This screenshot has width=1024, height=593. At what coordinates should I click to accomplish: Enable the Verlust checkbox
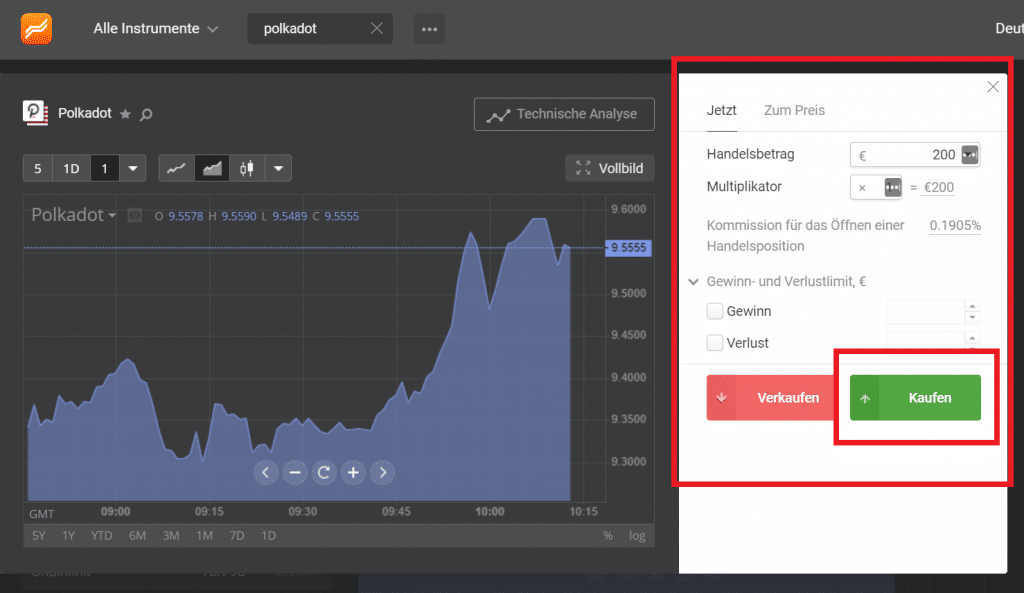714,343
